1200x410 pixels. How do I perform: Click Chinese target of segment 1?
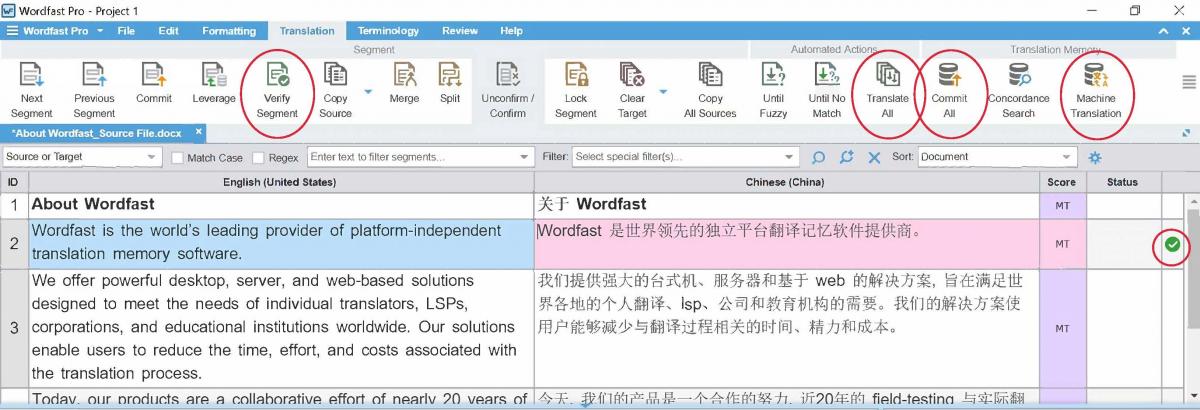592,204
